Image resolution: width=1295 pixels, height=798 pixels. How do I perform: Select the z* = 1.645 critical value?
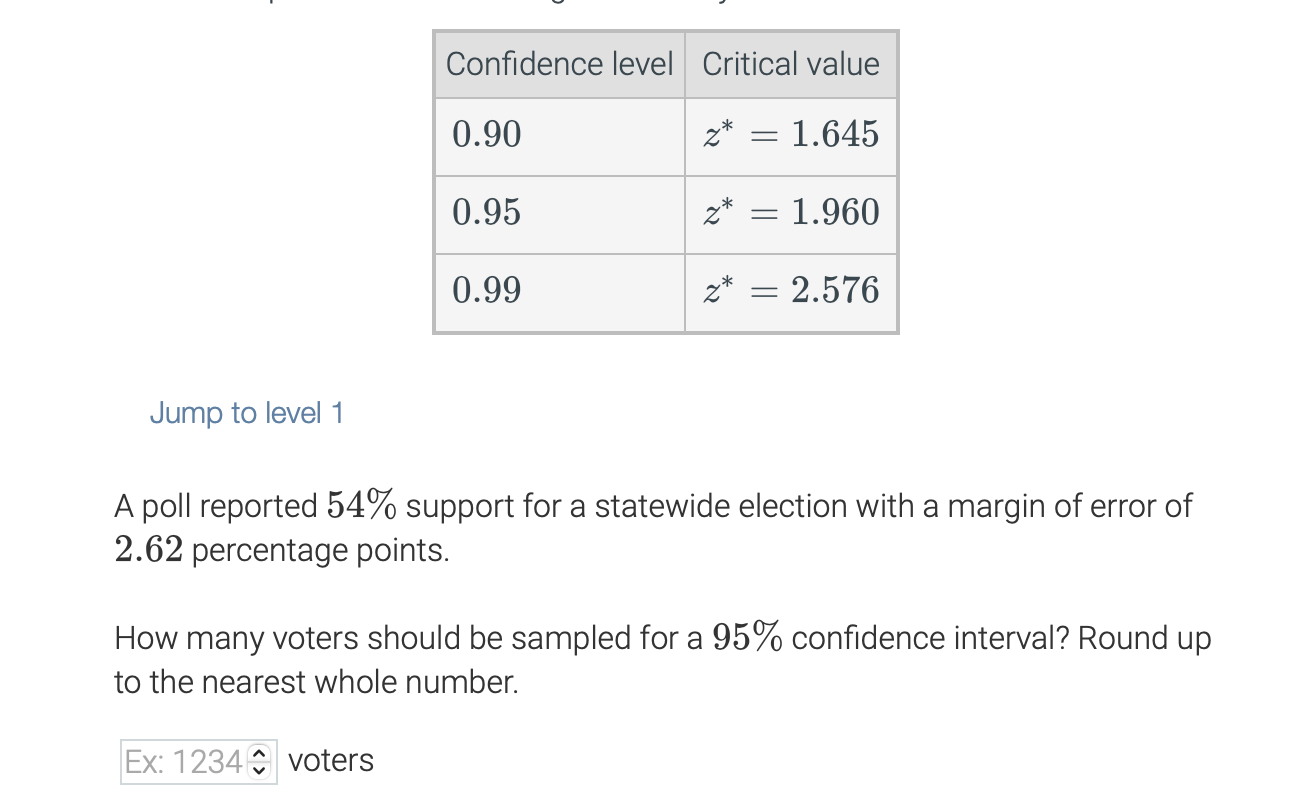tap(793, 135)
